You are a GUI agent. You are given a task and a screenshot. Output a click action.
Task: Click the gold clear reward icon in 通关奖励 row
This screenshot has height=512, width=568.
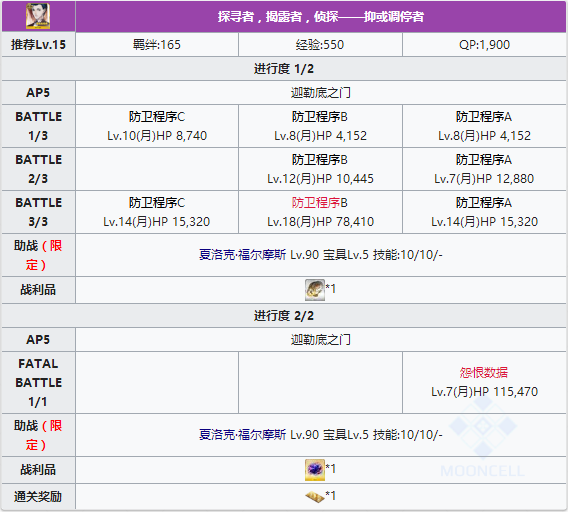coord(315,497)
